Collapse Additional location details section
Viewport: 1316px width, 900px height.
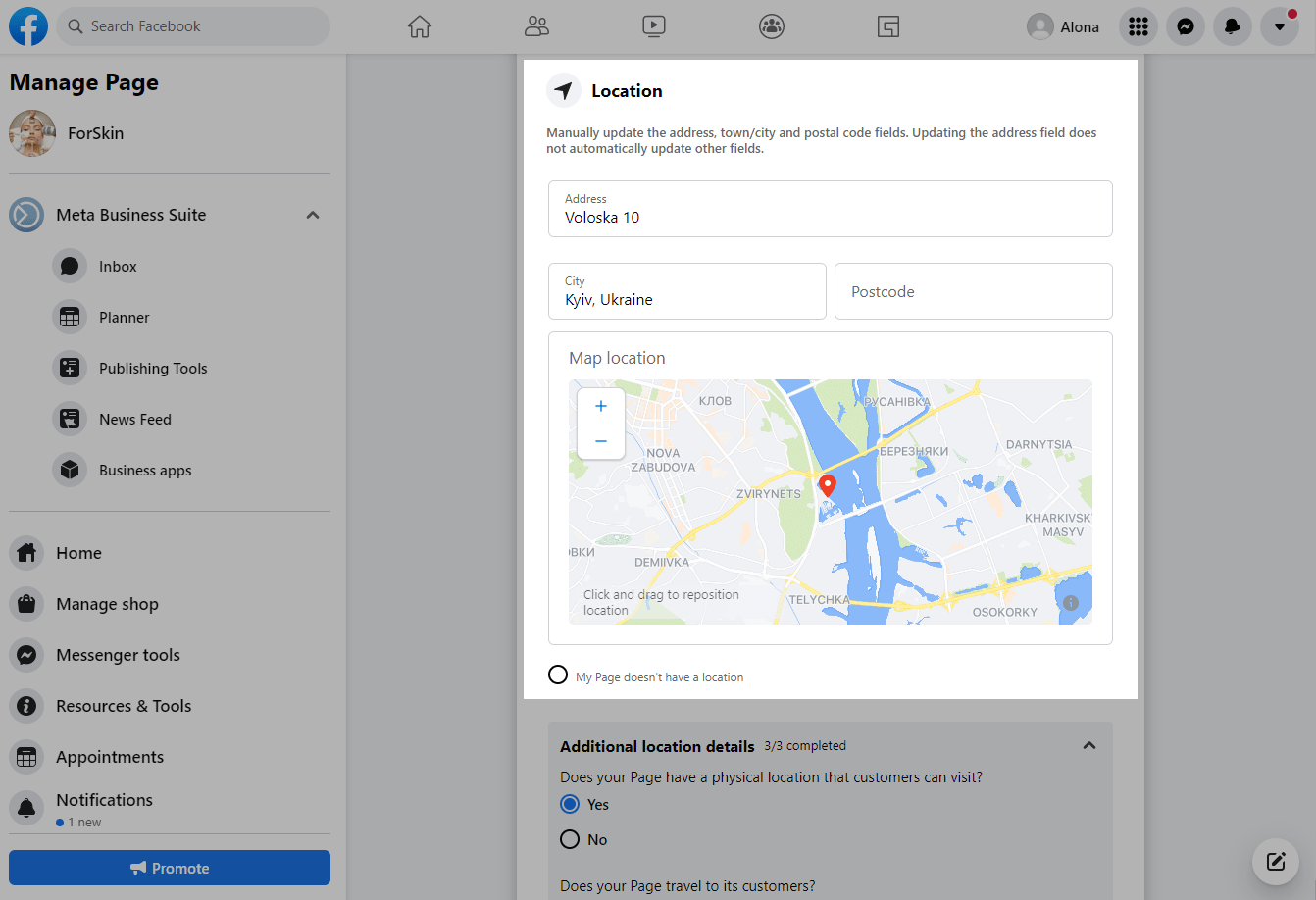(1088, 746)
